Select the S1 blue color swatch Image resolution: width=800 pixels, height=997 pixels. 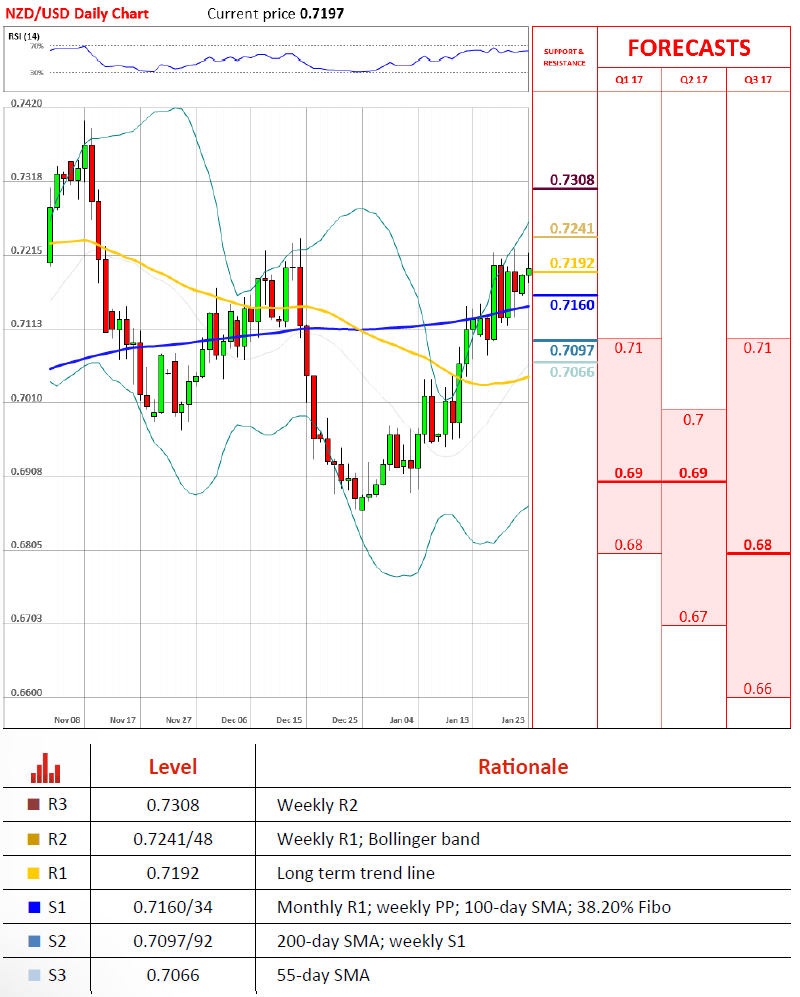point(34,907)
